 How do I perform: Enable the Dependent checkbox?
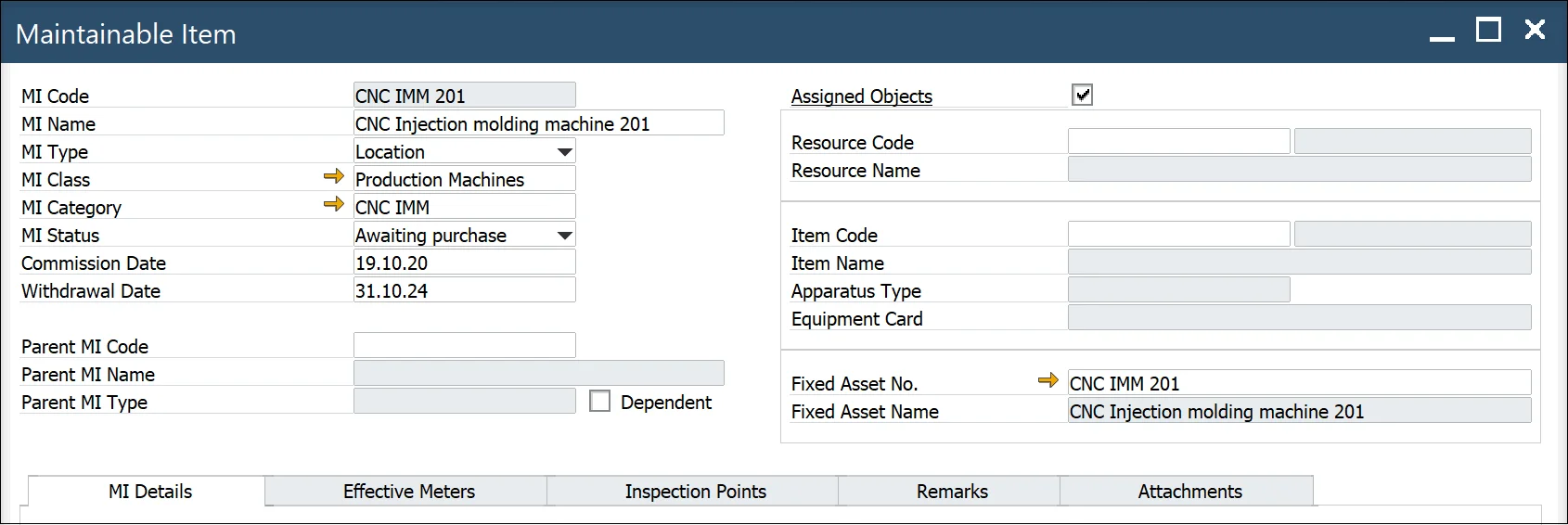tap(600, 402)
